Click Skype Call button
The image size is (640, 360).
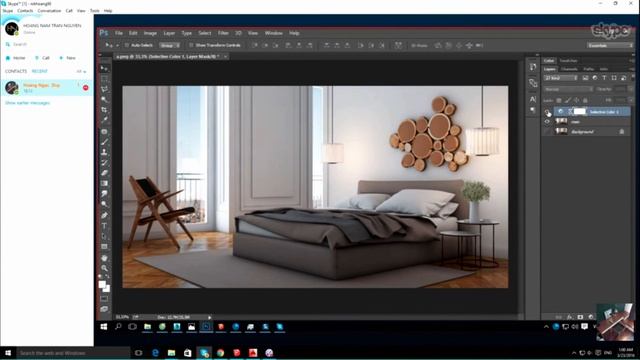tap(42, 58)
